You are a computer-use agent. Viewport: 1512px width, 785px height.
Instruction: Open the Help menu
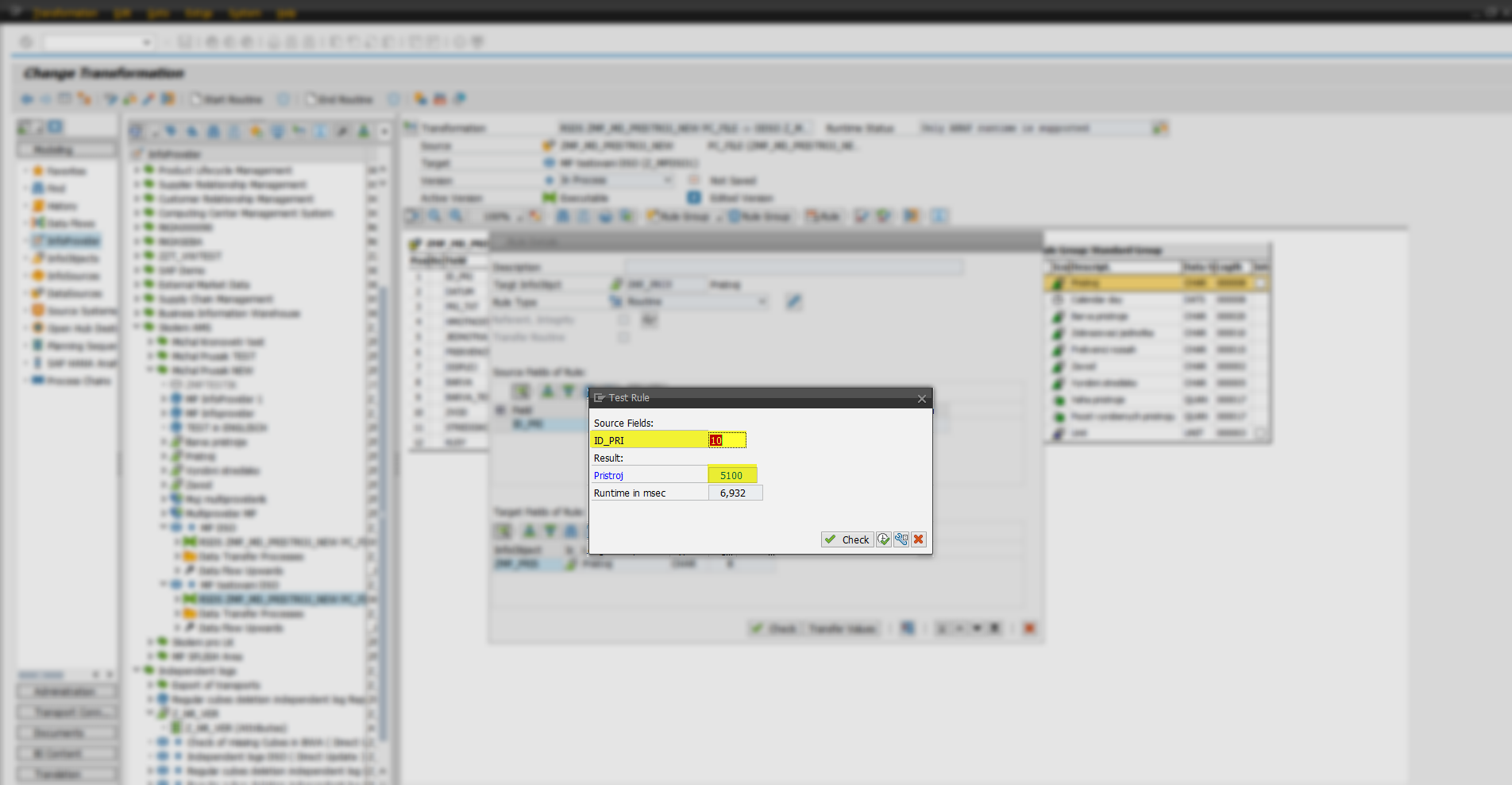pyautogui.click(x=286, y=13)
